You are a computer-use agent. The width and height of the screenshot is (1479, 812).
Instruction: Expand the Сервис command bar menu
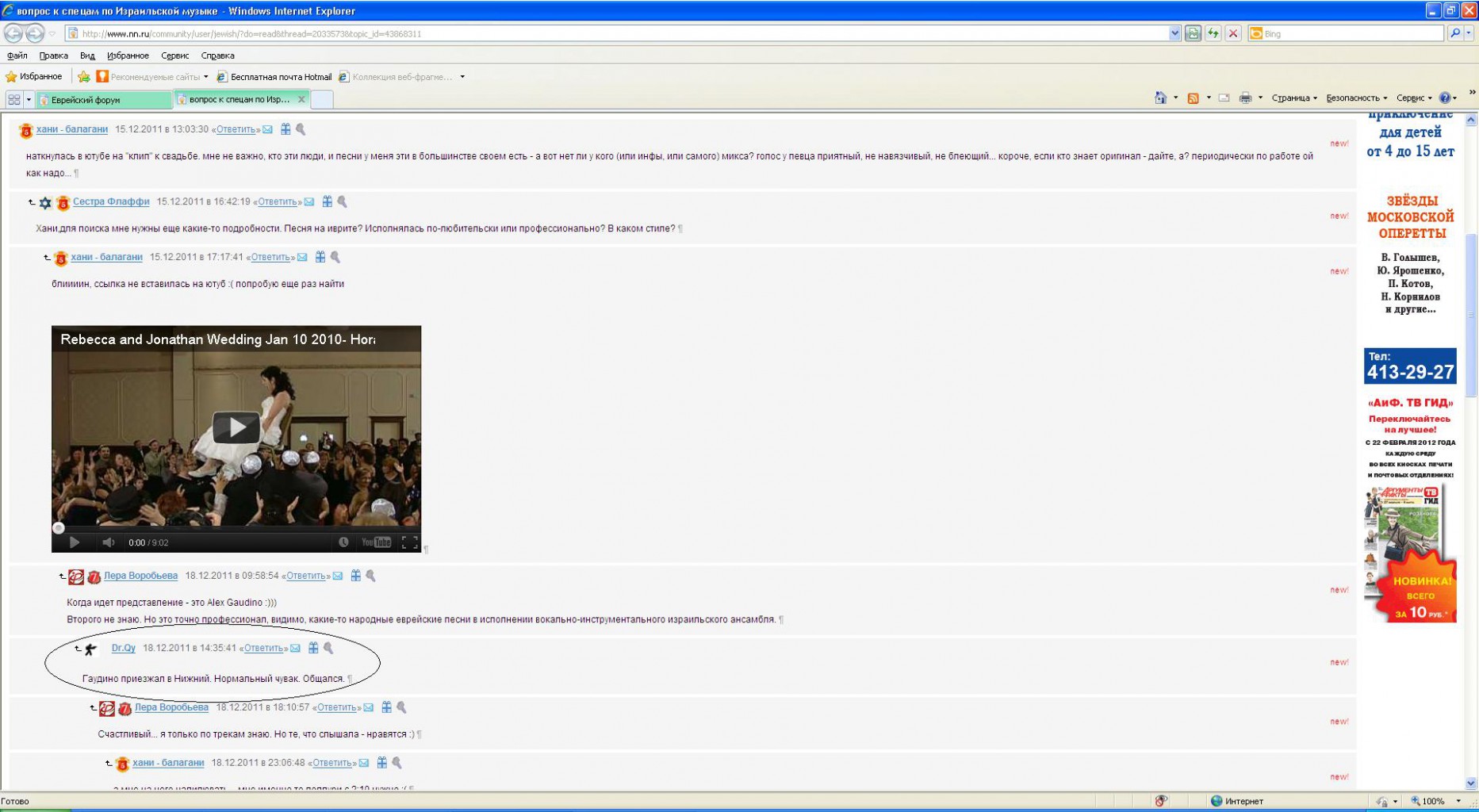(x=1414, y=98)
